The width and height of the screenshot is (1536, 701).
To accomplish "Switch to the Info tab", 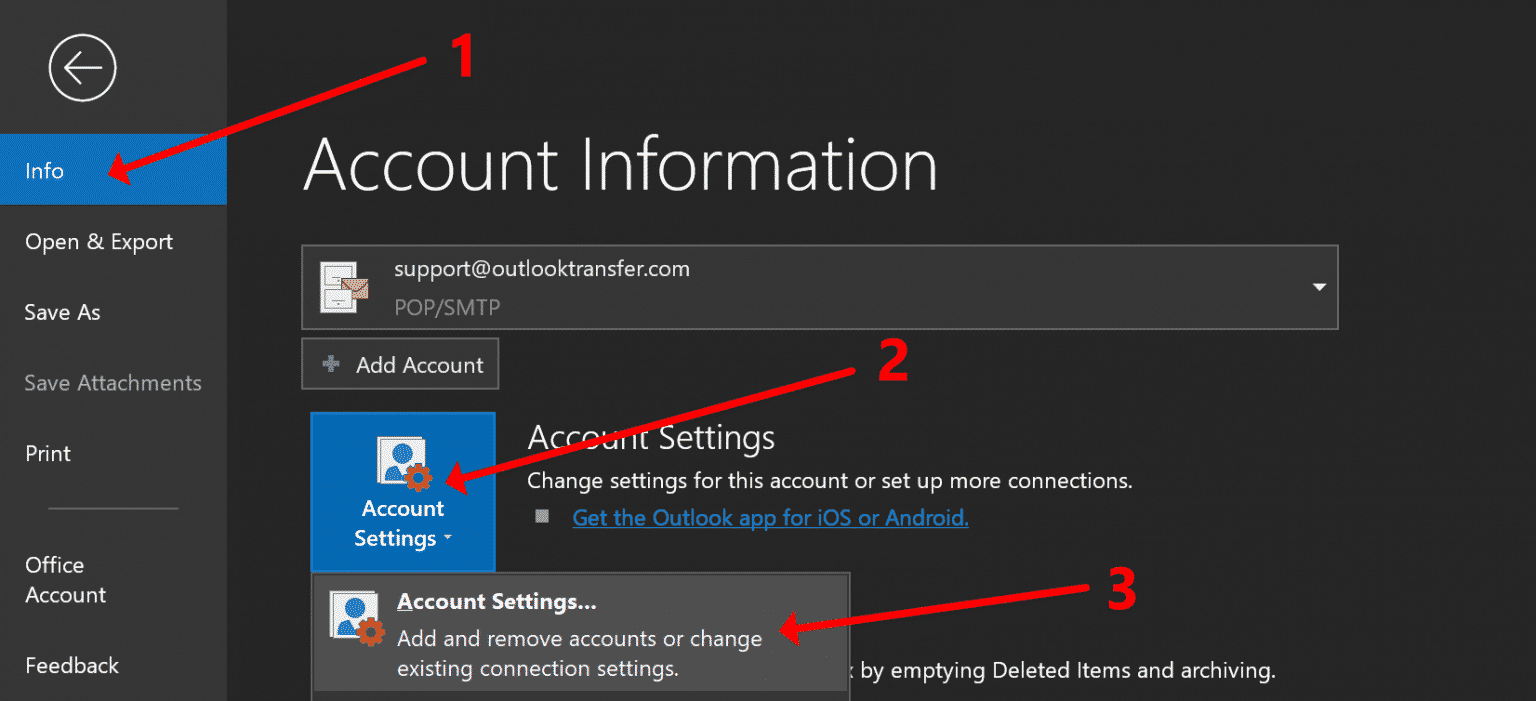I will pos(44,170).
